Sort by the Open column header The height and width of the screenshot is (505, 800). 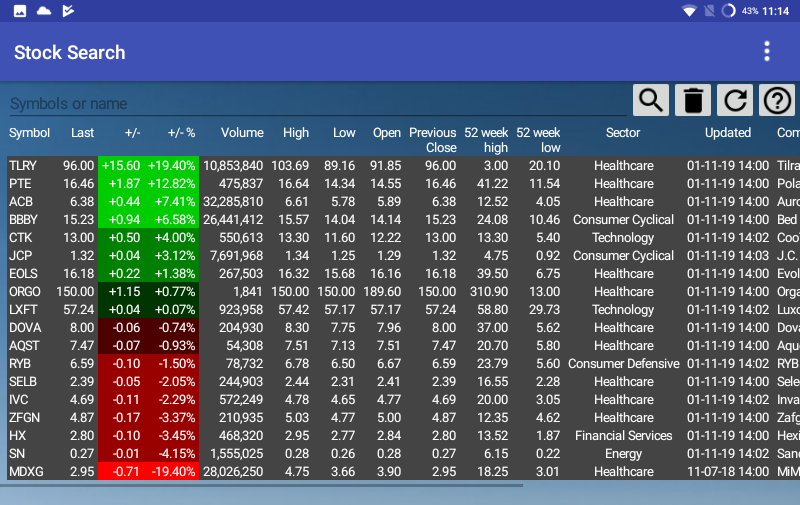386,133
